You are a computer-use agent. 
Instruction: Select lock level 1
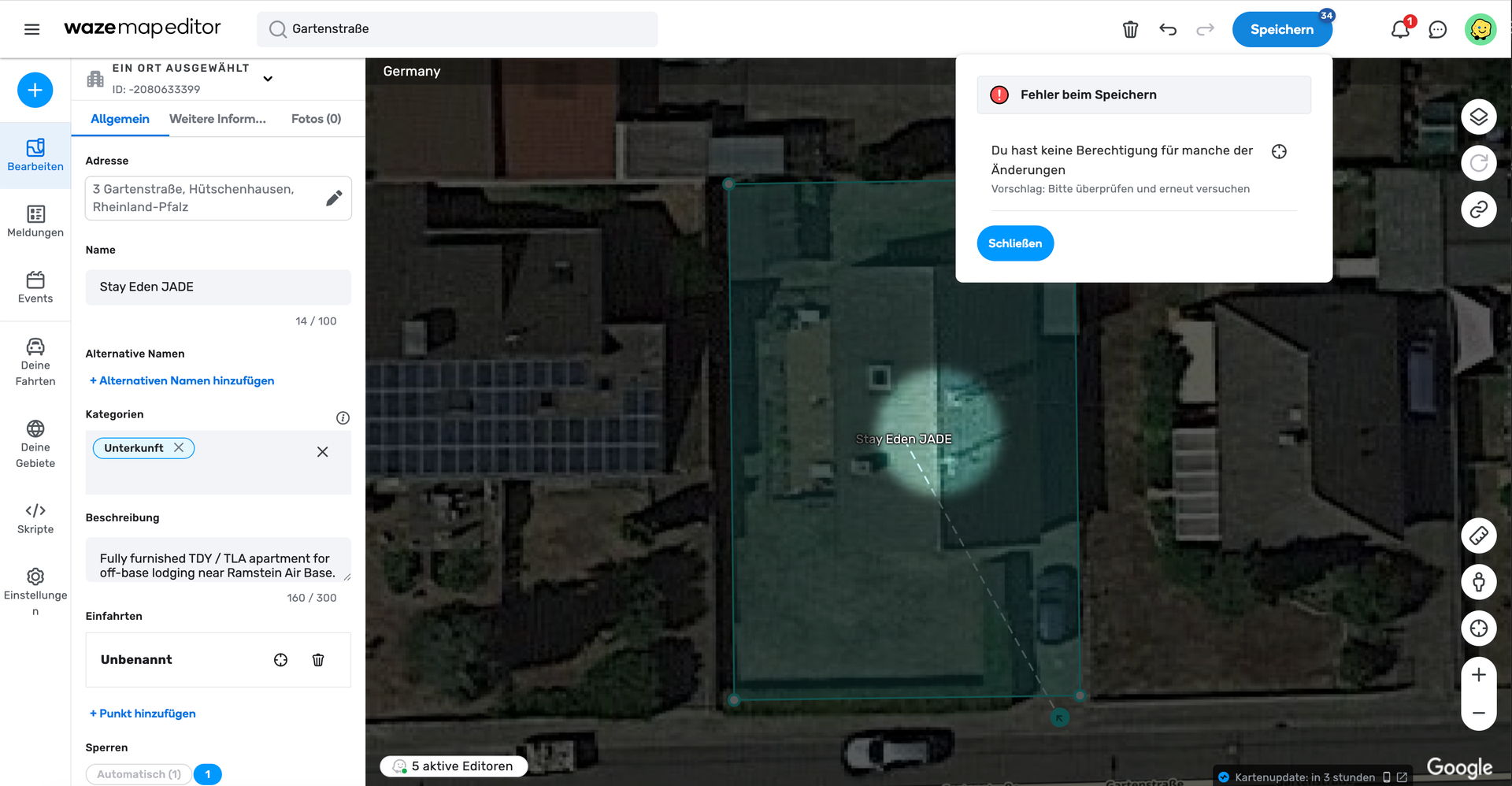[208, 774]
